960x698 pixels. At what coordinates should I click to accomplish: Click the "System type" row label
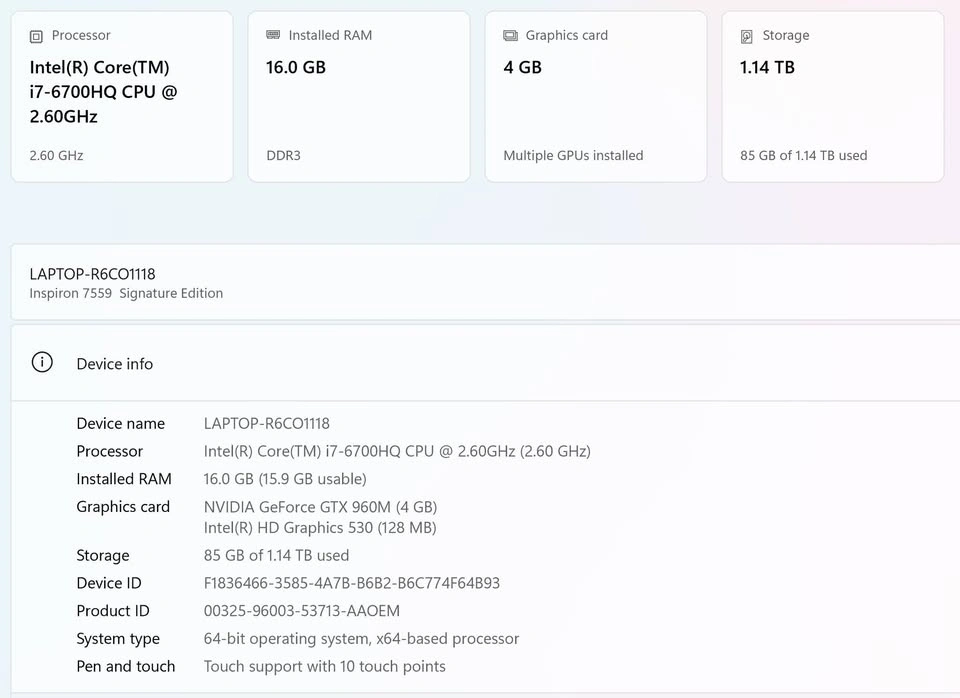[x=118, y=639]
